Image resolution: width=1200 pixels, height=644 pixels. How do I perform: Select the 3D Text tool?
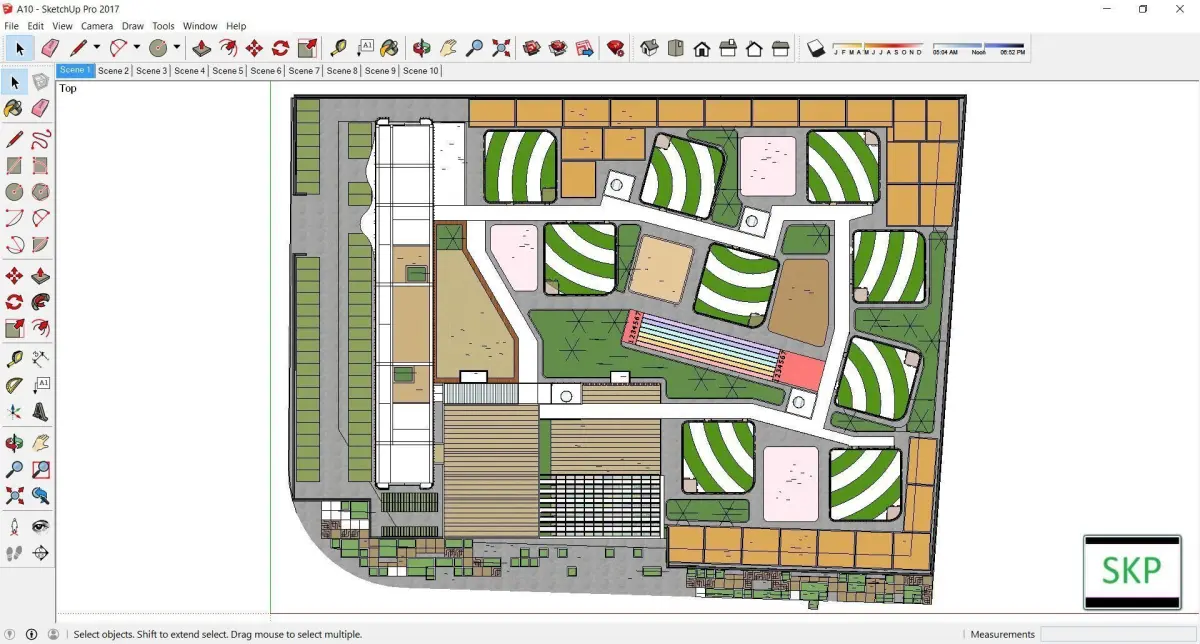[40, 411]
